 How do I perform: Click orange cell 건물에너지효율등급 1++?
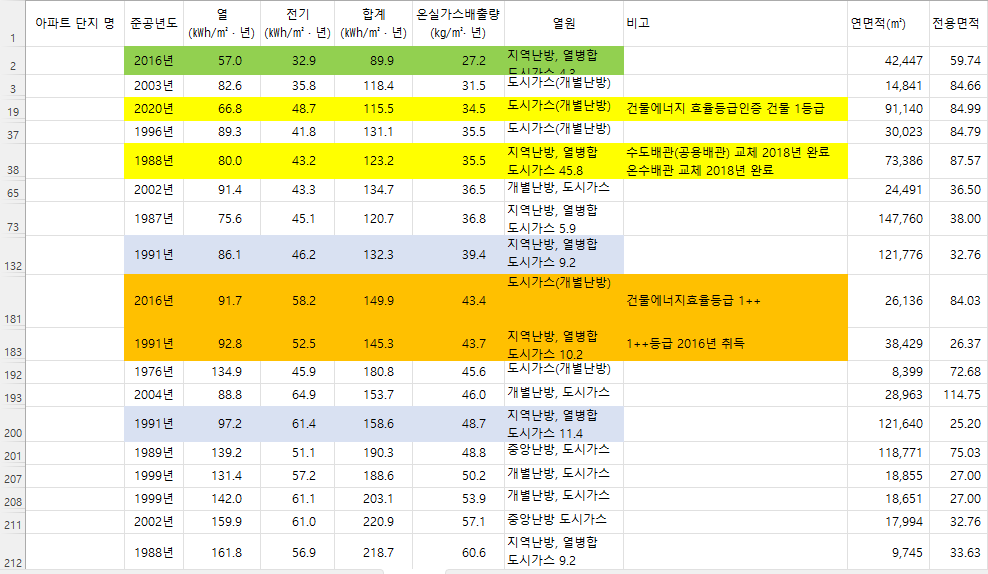(735, 301)
